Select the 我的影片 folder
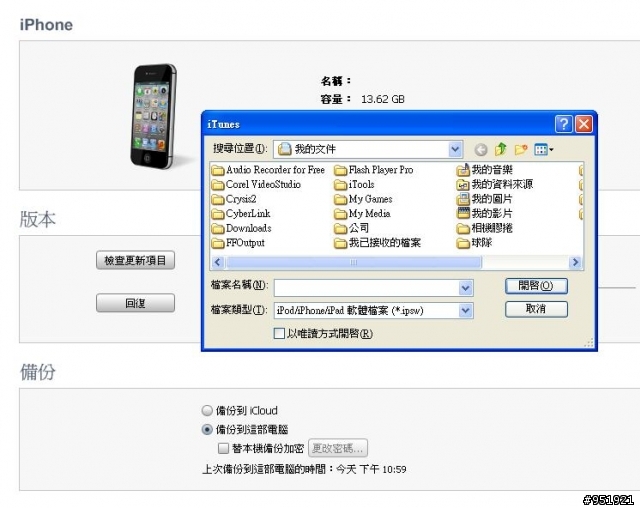The height and width of the screenshot is (508, 640). [x=484, y=214]
